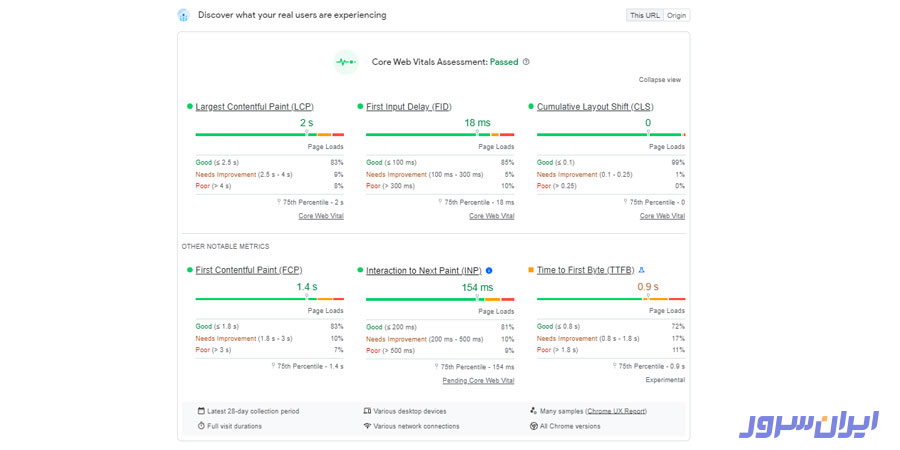Click the Iran Server logo
Screen dimensions: 900x450
[809, 422]
